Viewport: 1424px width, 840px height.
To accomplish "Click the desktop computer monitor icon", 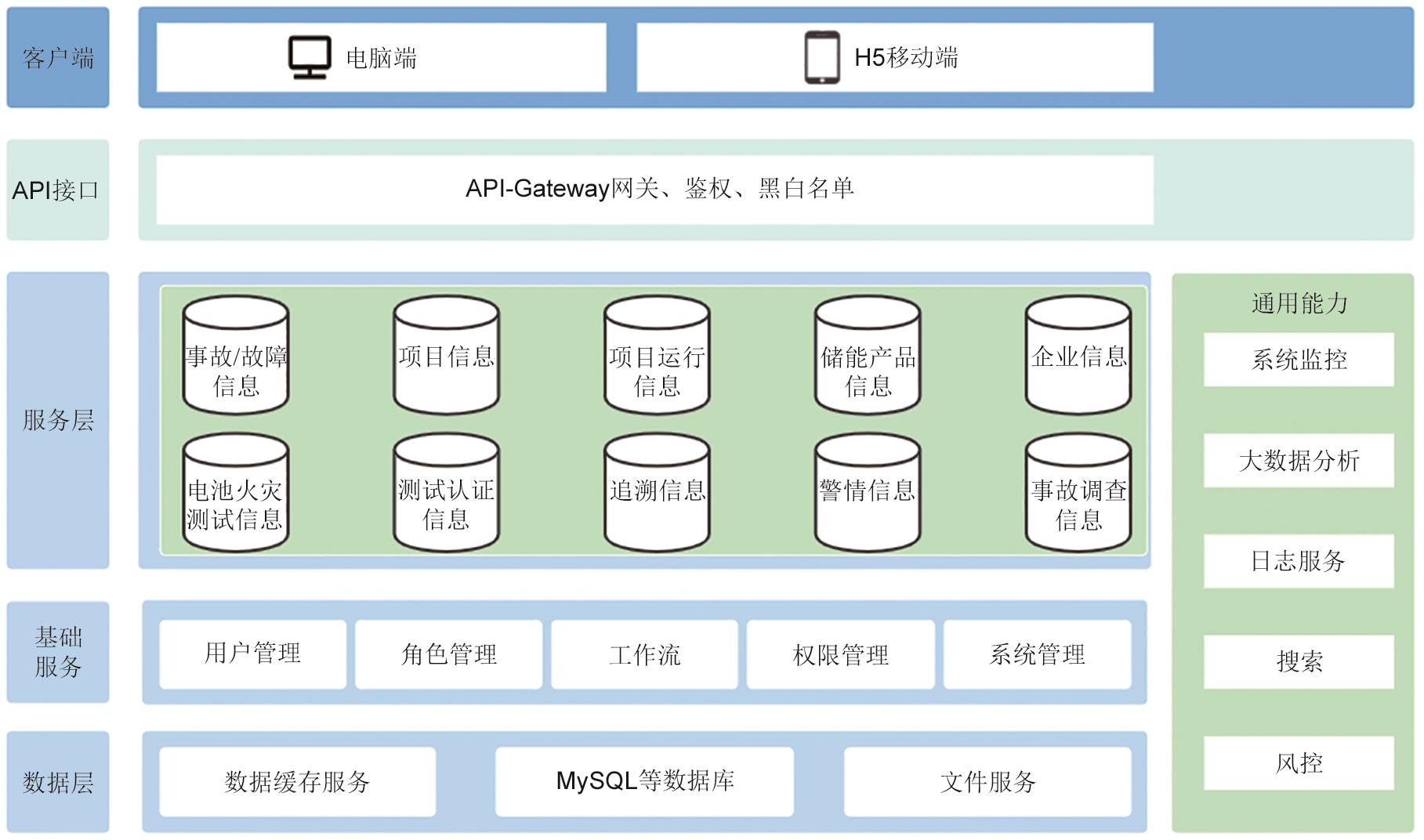I will (x=310, y=58).
